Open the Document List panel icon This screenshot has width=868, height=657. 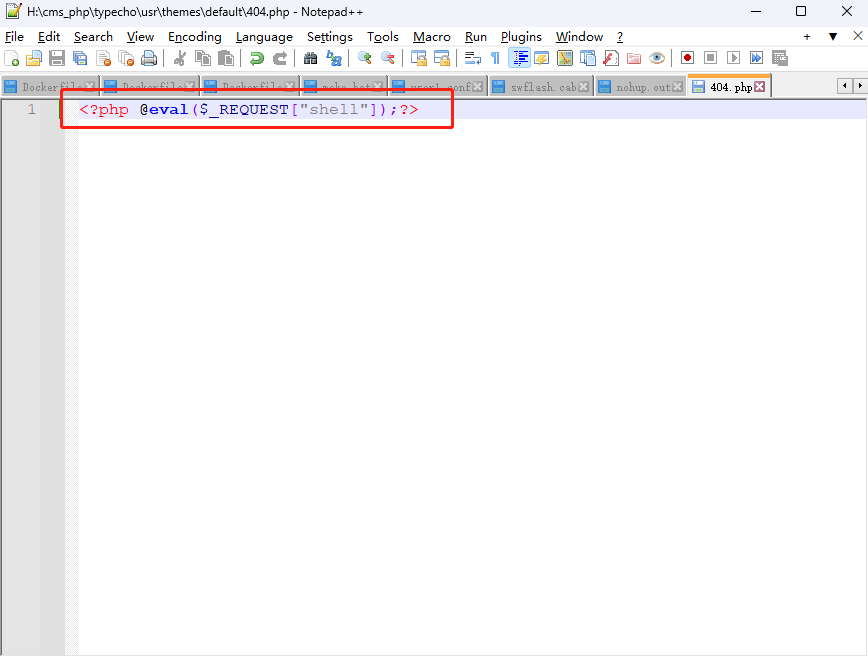587,58
